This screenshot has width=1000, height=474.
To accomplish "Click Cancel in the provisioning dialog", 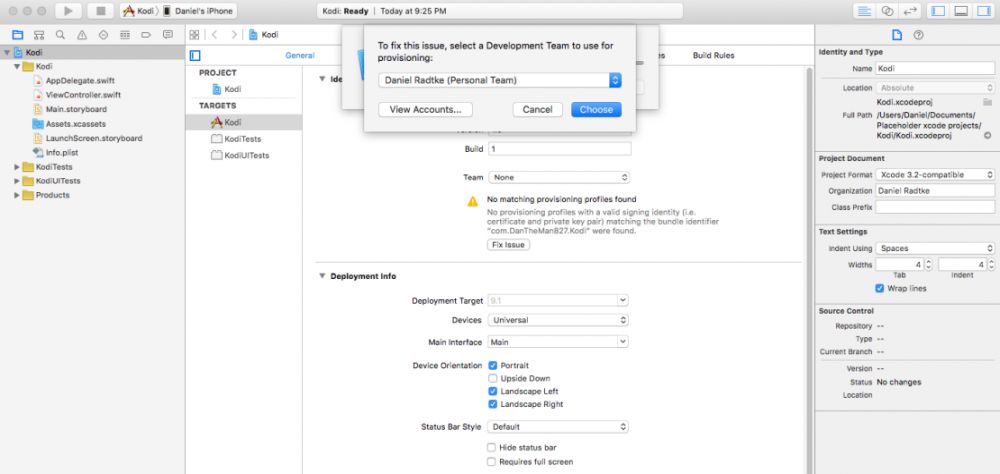I will (538, 110).
